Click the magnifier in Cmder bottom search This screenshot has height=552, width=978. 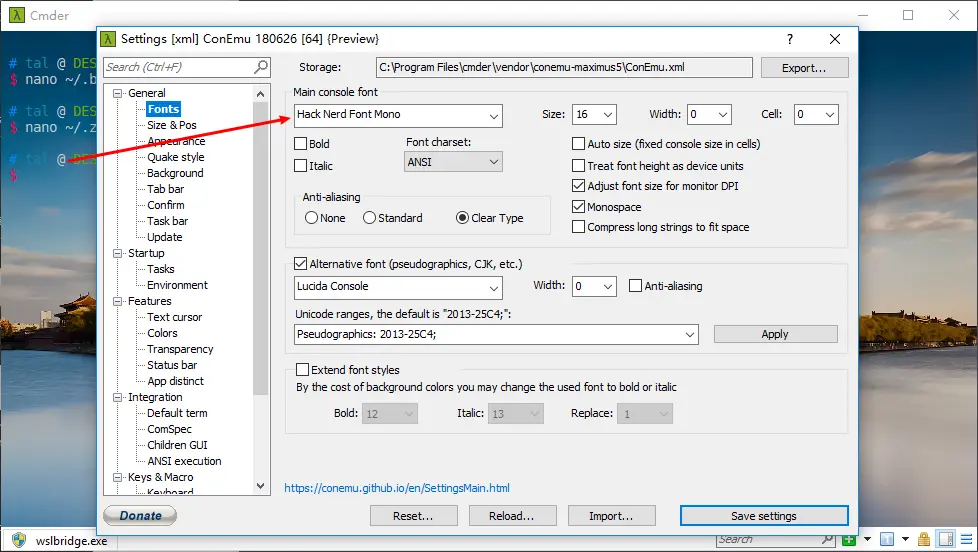click(828, 540)
